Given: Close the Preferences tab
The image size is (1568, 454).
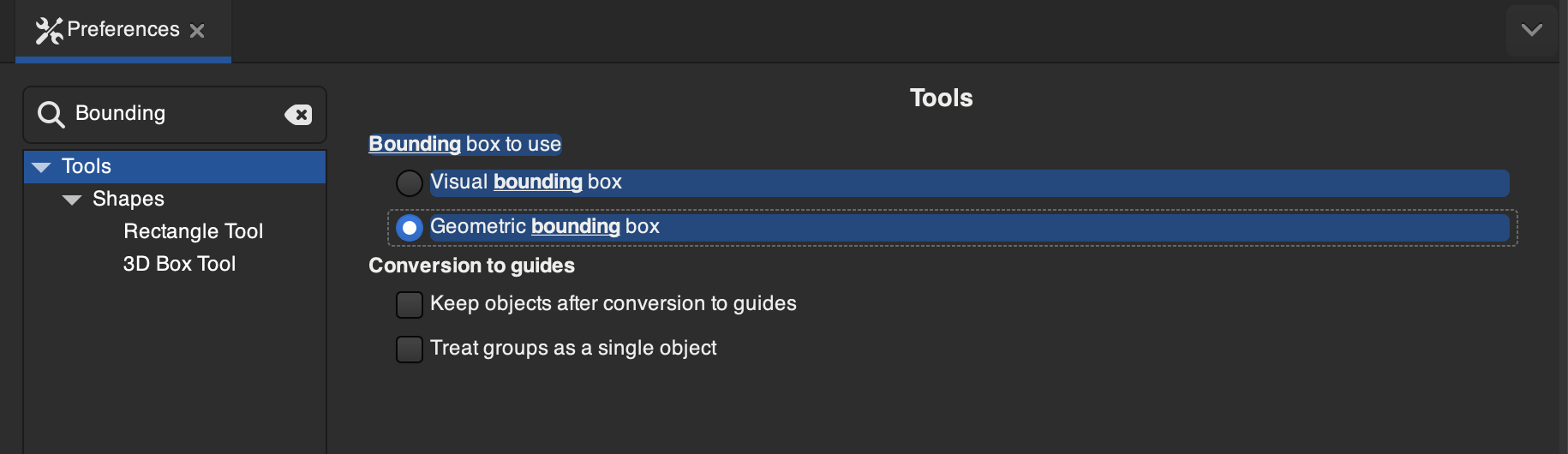Looking at the screenshot, I should (197, 31).
